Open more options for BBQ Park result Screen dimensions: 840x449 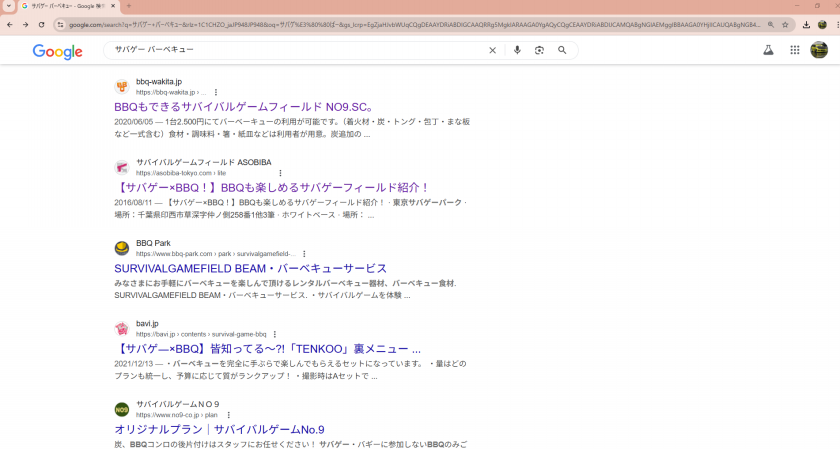pyautogui.click(x=304, y=254)
